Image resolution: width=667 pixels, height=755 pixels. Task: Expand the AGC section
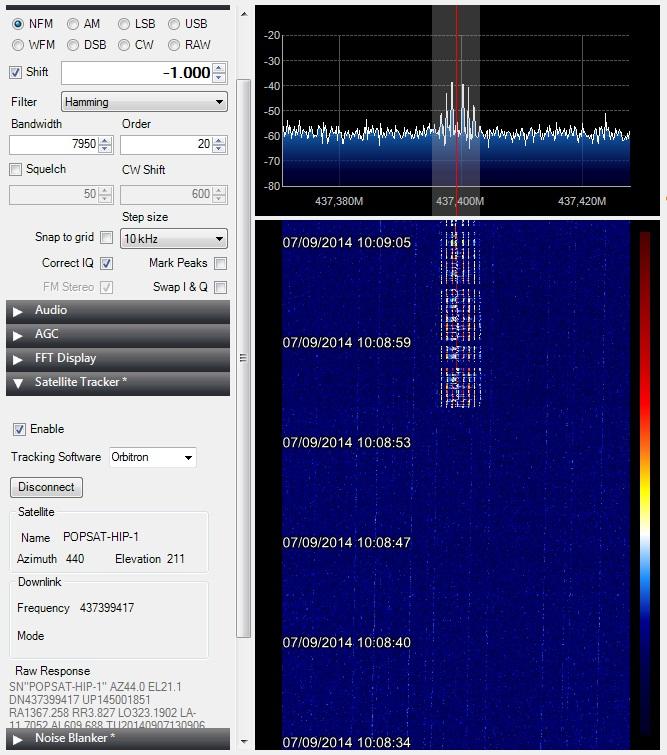(18, 335)
